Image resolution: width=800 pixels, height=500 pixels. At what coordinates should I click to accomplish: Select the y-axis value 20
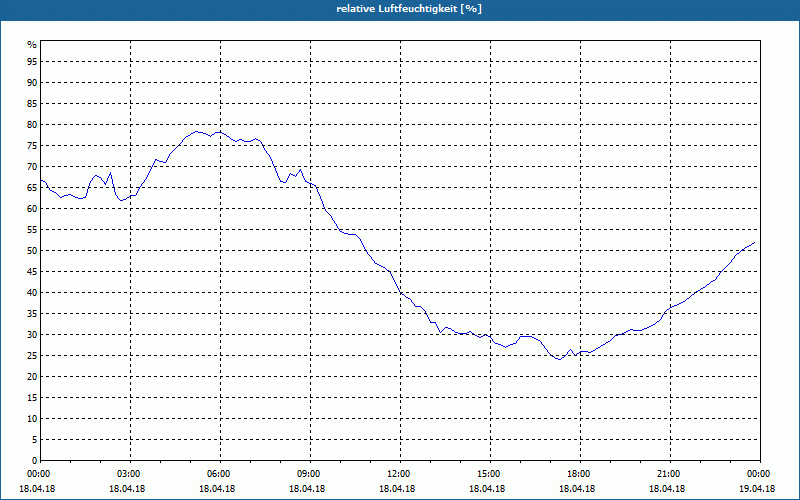pyautogui.click(x=32, y=377)
